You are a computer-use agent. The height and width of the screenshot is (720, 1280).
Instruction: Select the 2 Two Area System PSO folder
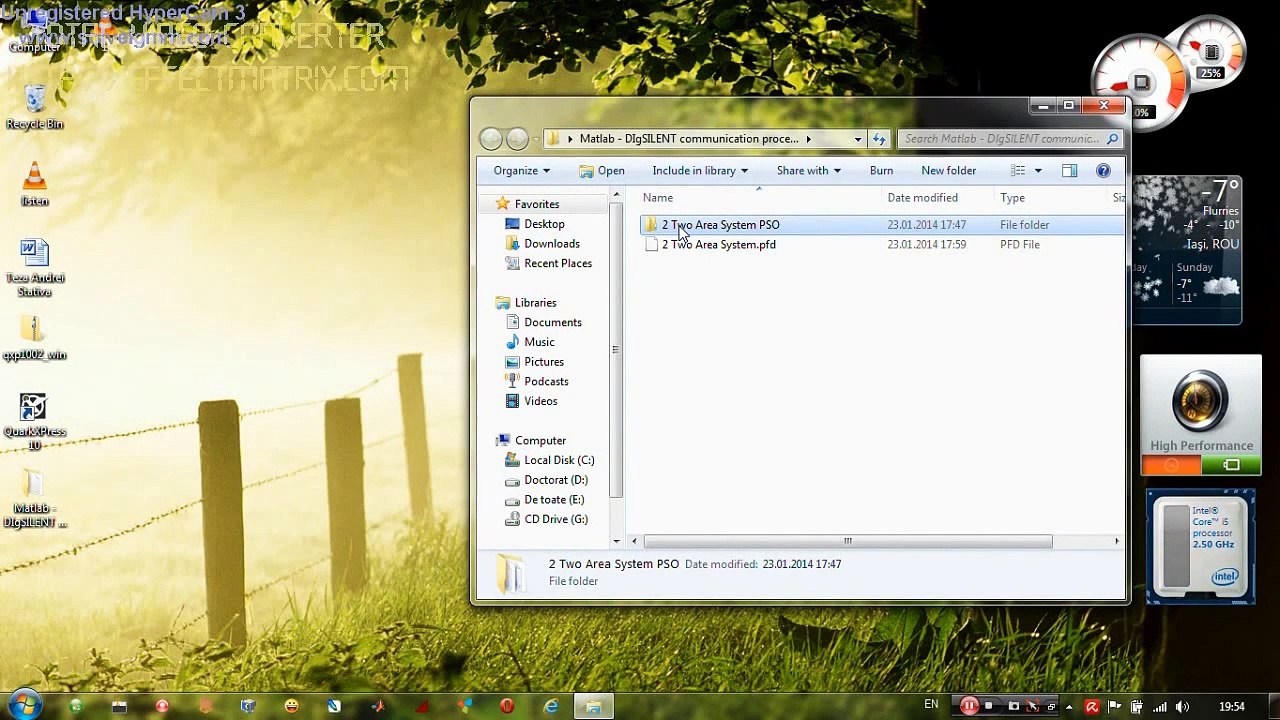pos(720,225)
